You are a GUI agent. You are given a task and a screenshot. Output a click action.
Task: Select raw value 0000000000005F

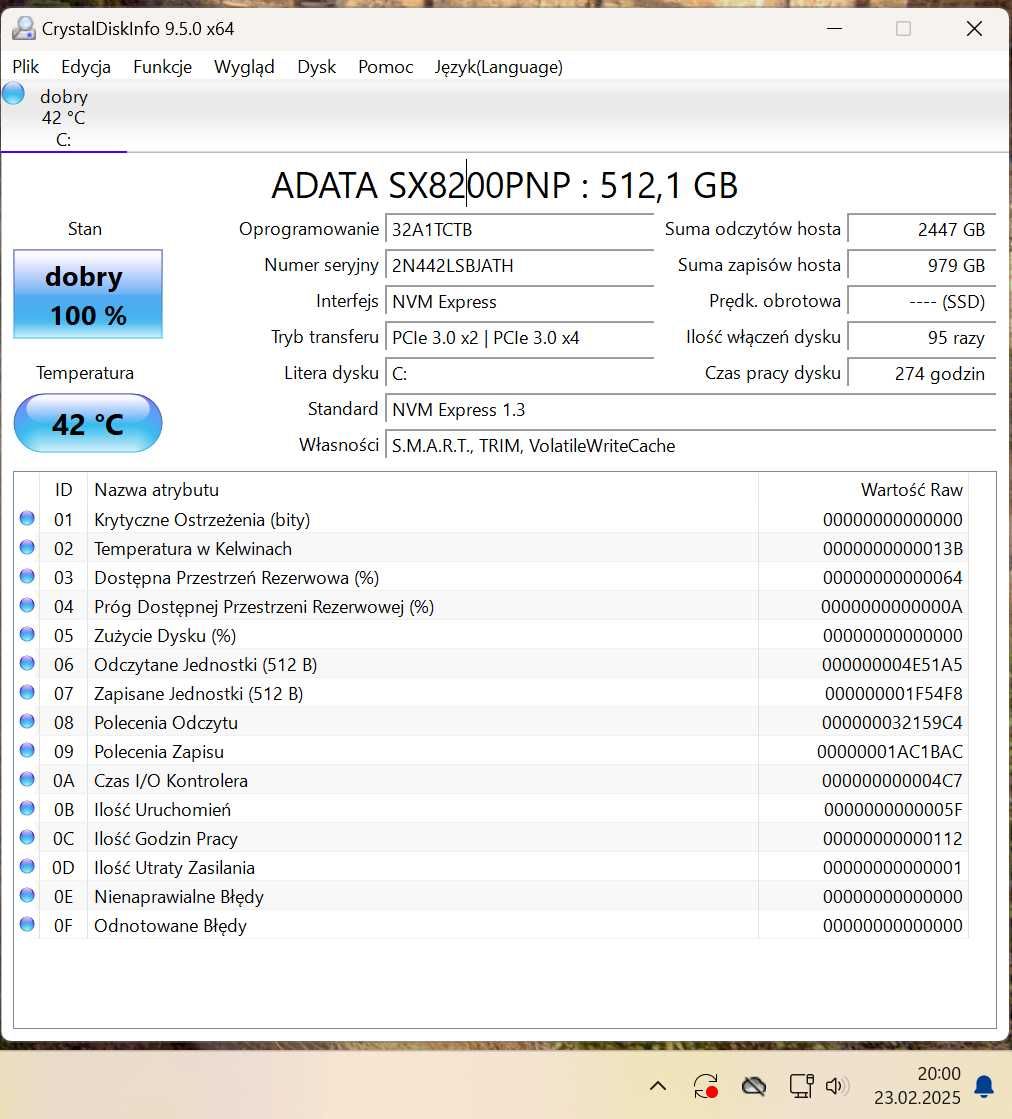[893, 810]
